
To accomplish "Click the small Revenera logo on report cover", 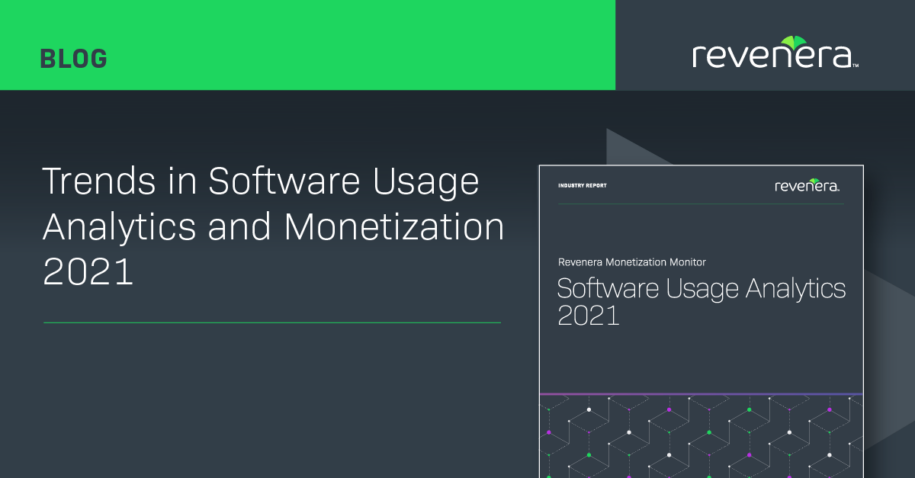I will pyautogui.click(x=807, y=186).
